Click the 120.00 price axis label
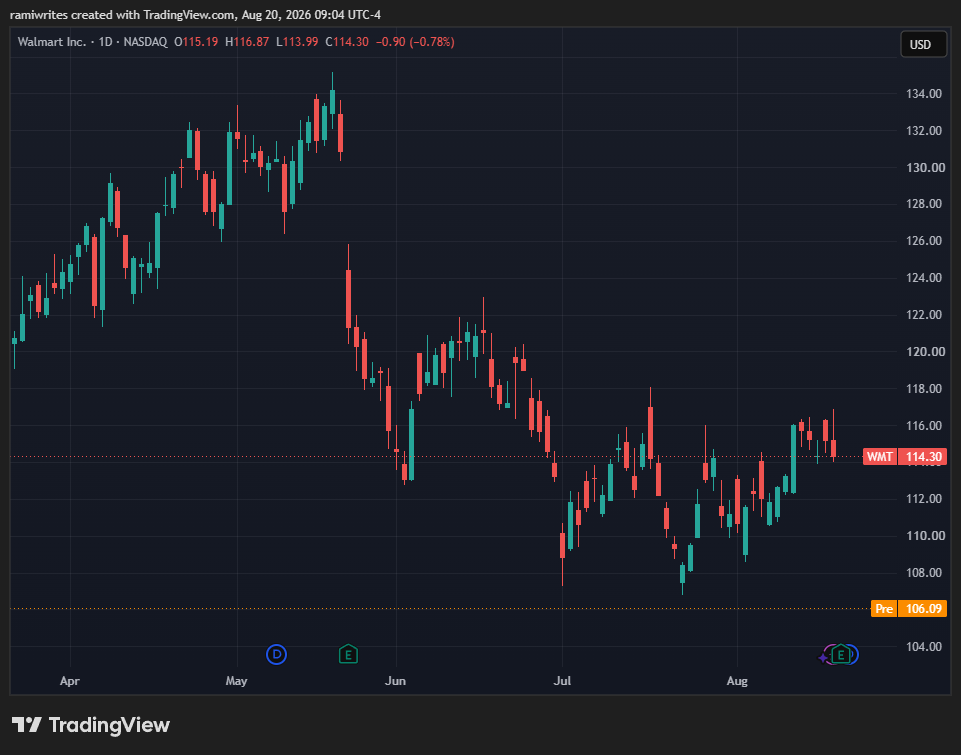The height and width of the screenshot is (755, 961). tap(925, 352)
